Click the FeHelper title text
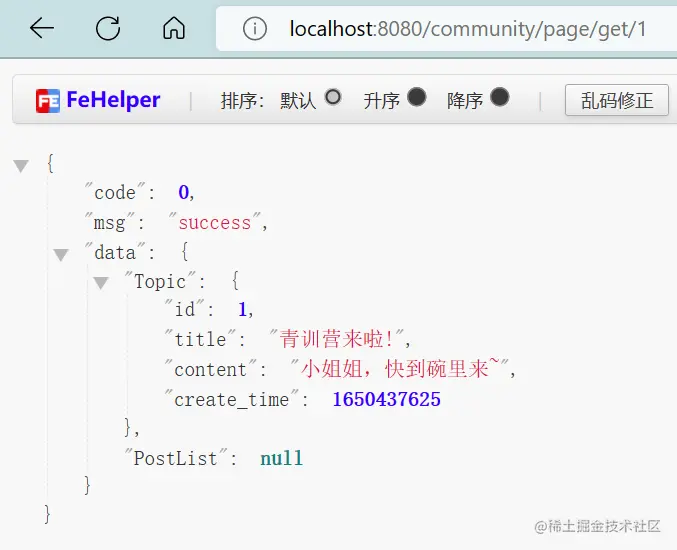The height and width of the screenshot is (550, 677). (x=113, y=100)
